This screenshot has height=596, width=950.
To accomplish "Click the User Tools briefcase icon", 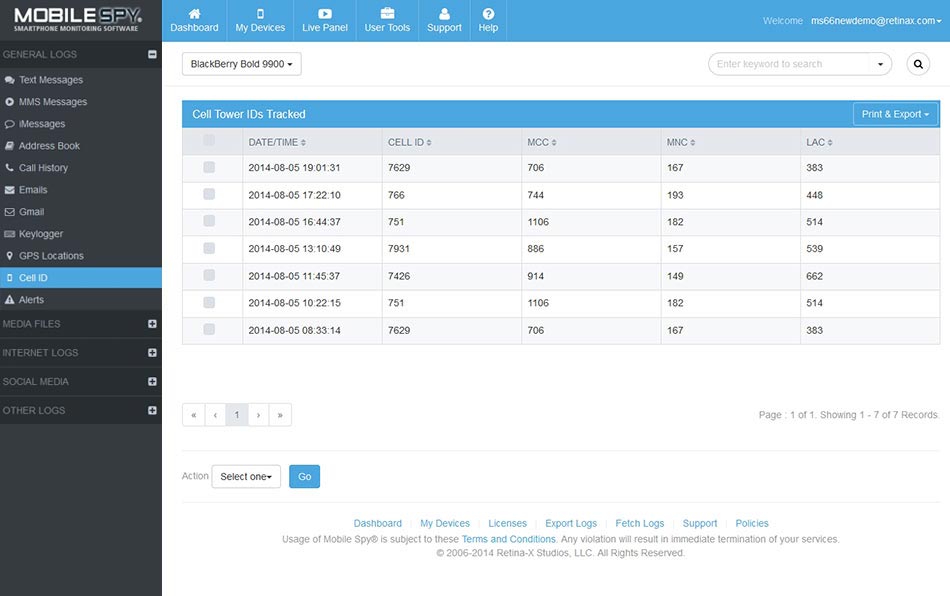I will point(387,15).
